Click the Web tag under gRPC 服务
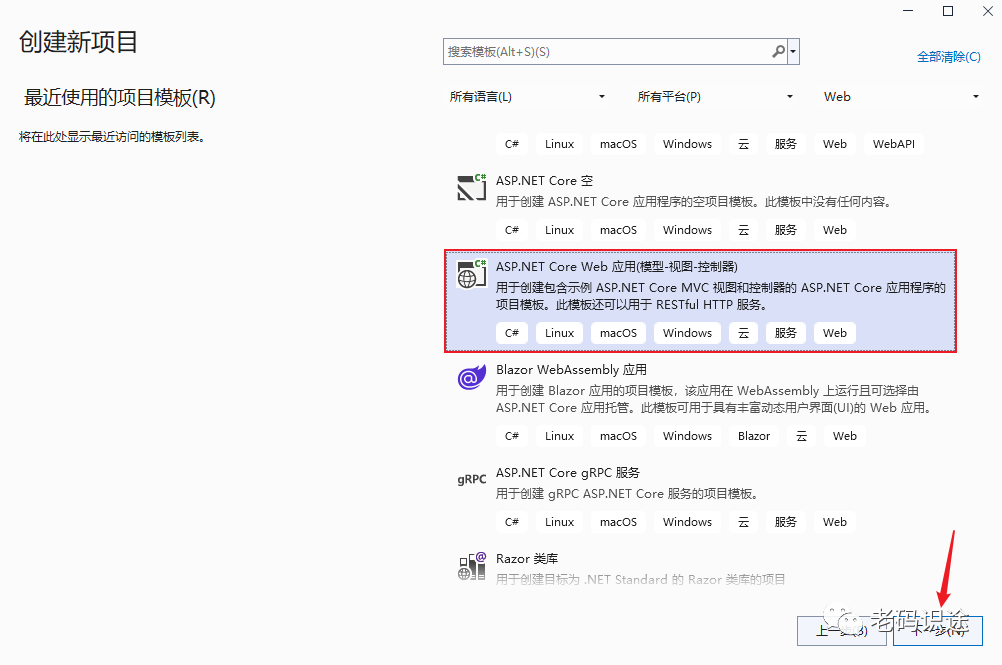1002x665 pixels. click(x=835, y=522)
